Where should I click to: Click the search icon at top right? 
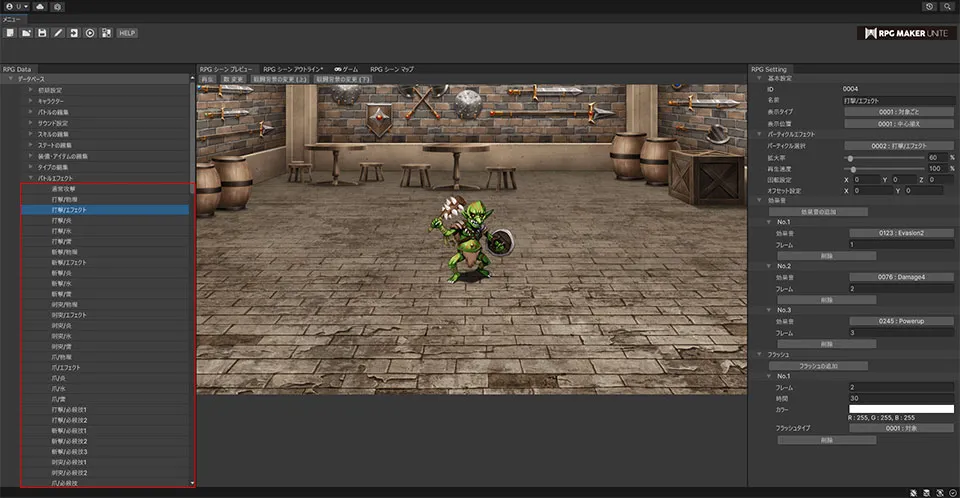pos(948,6)
